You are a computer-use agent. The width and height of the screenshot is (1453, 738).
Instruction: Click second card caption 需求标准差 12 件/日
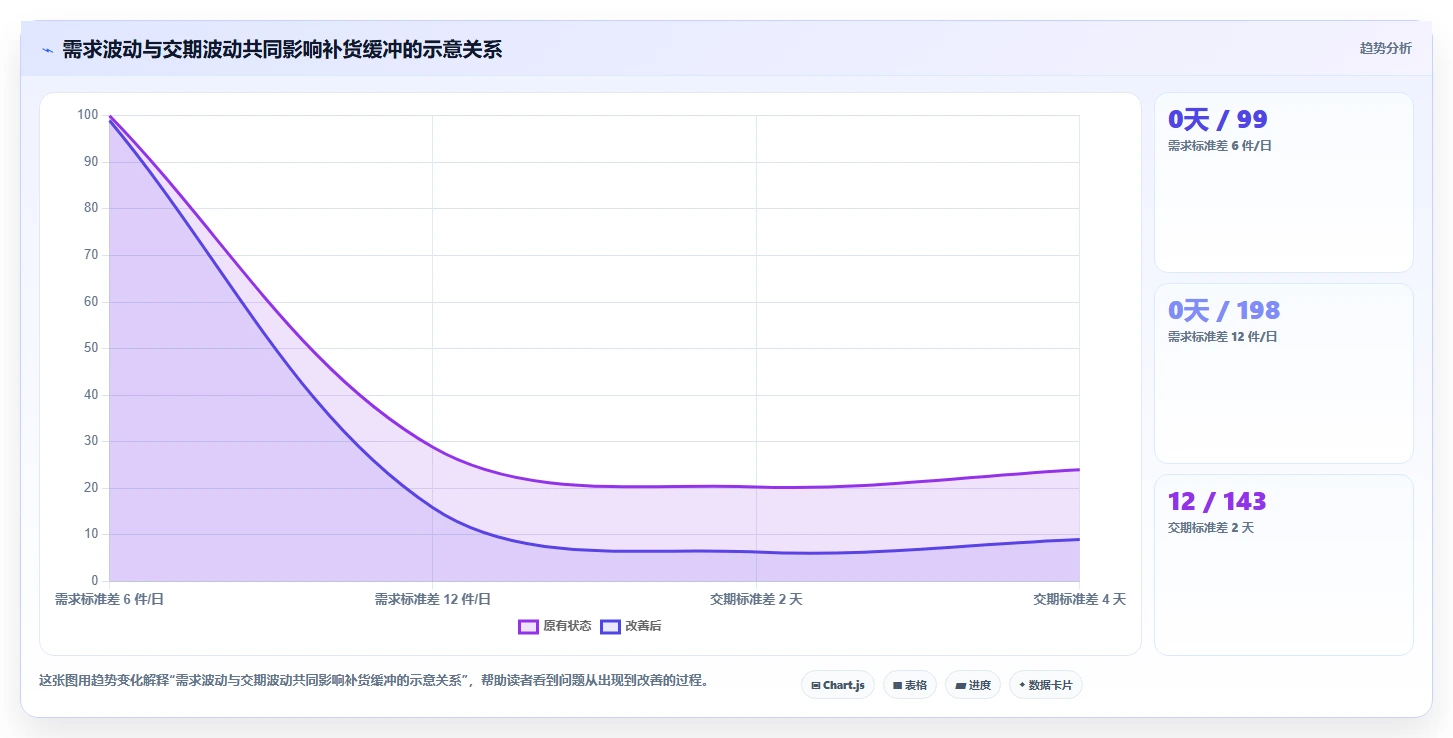1223,336
